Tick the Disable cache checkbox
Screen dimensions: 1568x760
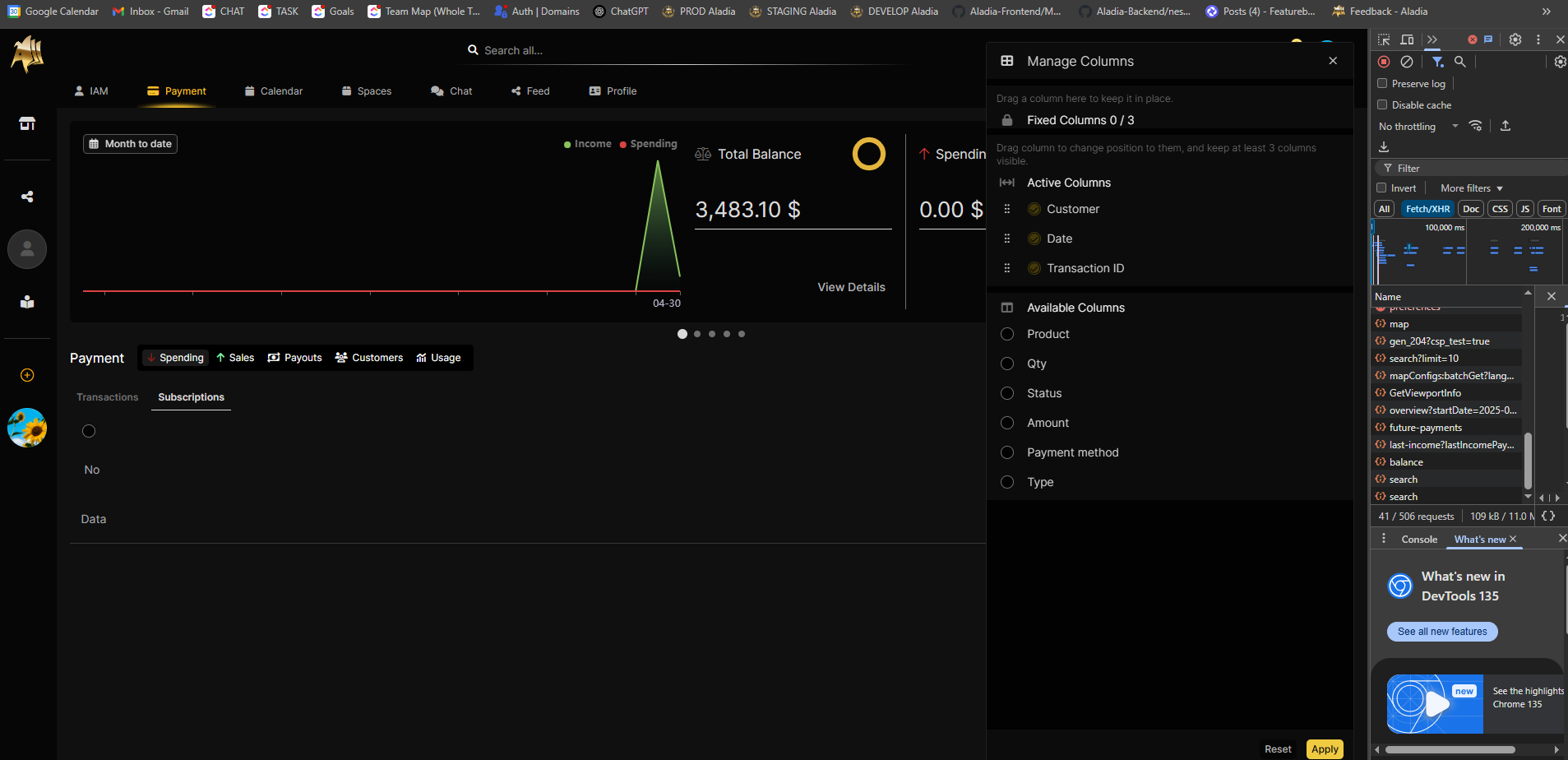(1382, 104)
